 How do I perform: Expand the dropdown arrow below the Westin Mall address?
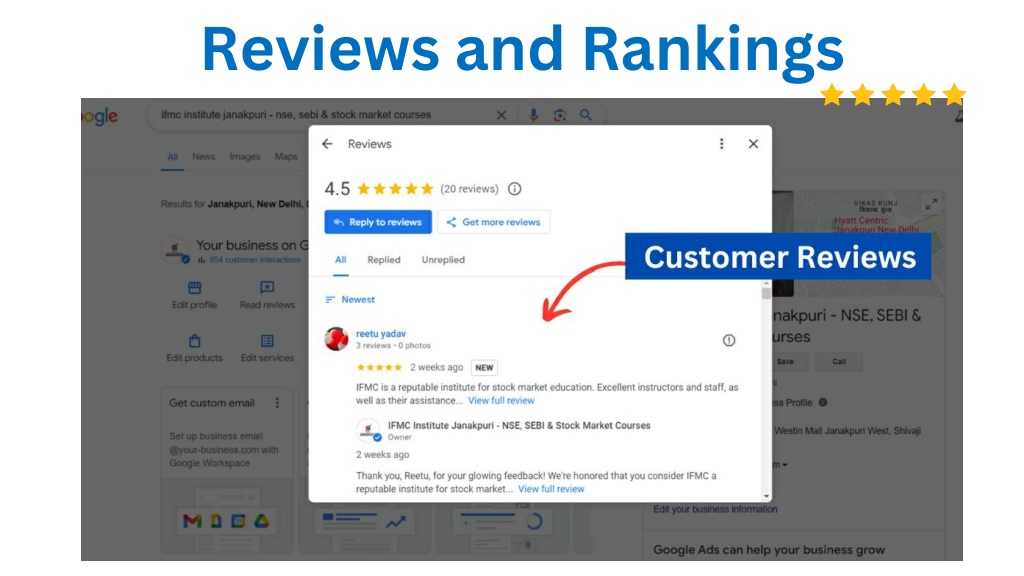coord(784,465)
